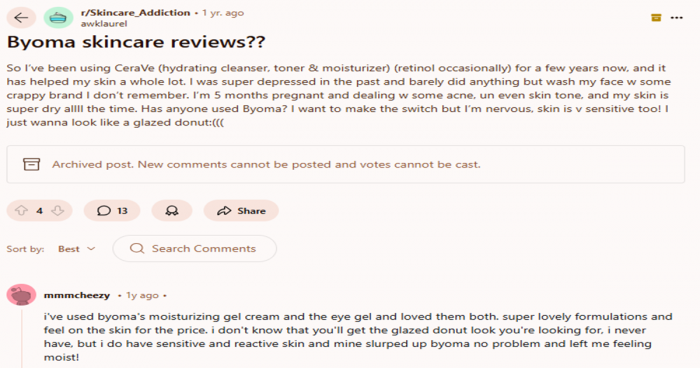Upvote the Byoma skincare post
The image size is (700, 368).
tap(21, 211)
